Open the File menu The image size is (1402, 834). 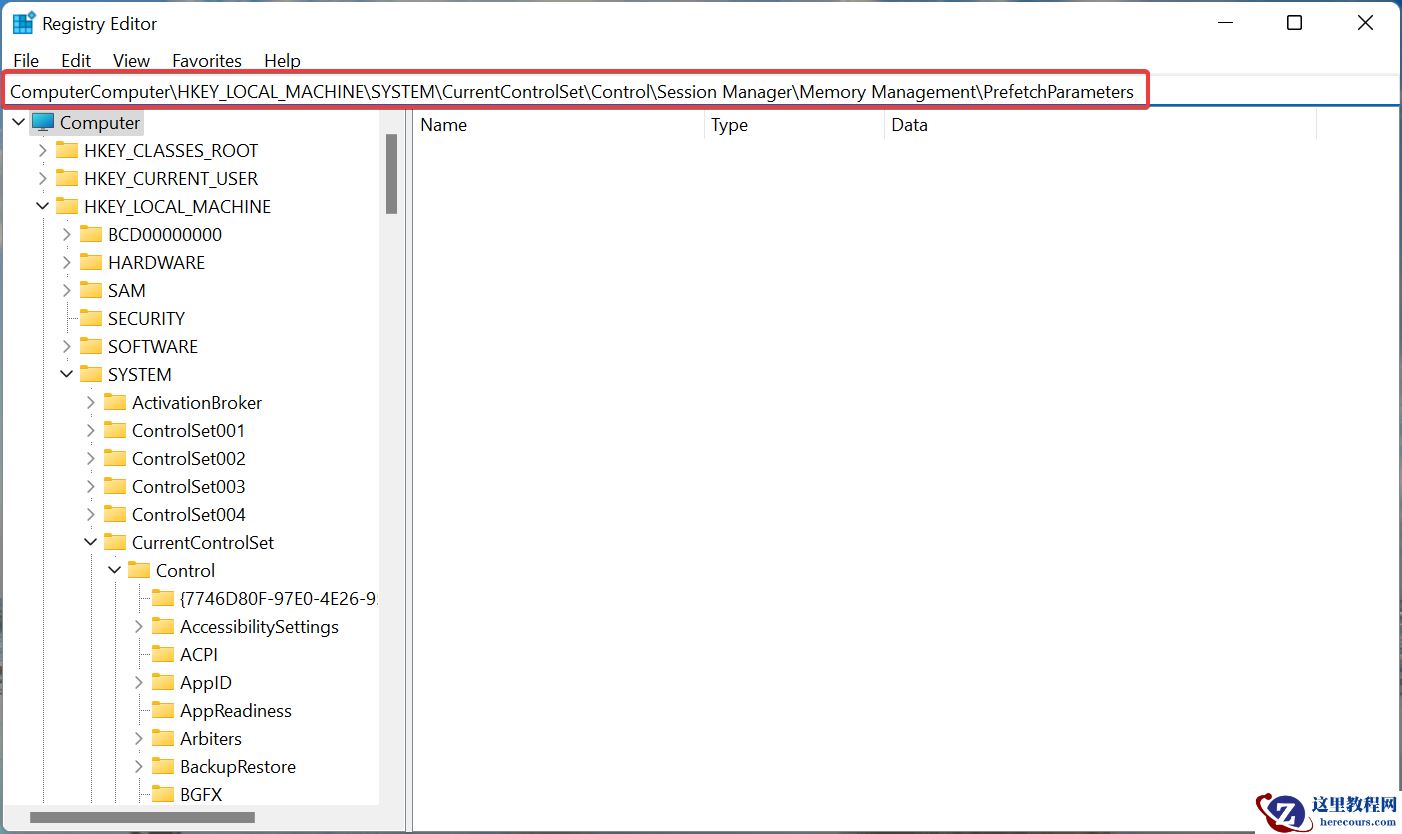(26, 61)
